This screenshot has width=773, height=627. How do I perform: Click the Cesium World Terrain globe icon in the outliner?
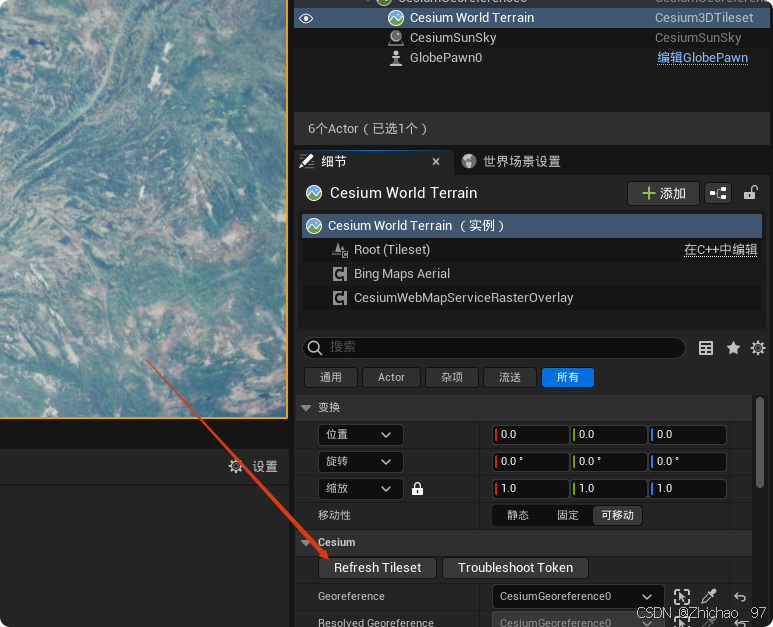[x=396, y=18]
